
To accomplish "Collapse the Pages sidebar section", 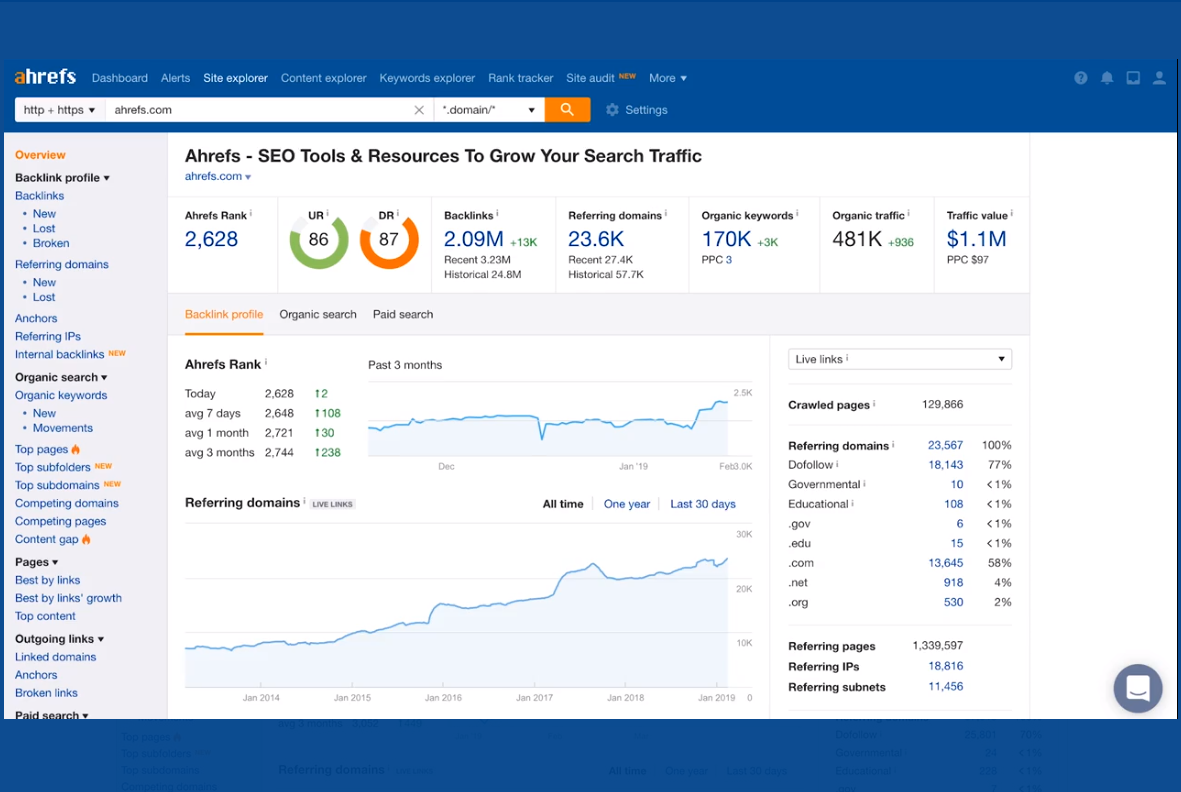I will (36, 562).
